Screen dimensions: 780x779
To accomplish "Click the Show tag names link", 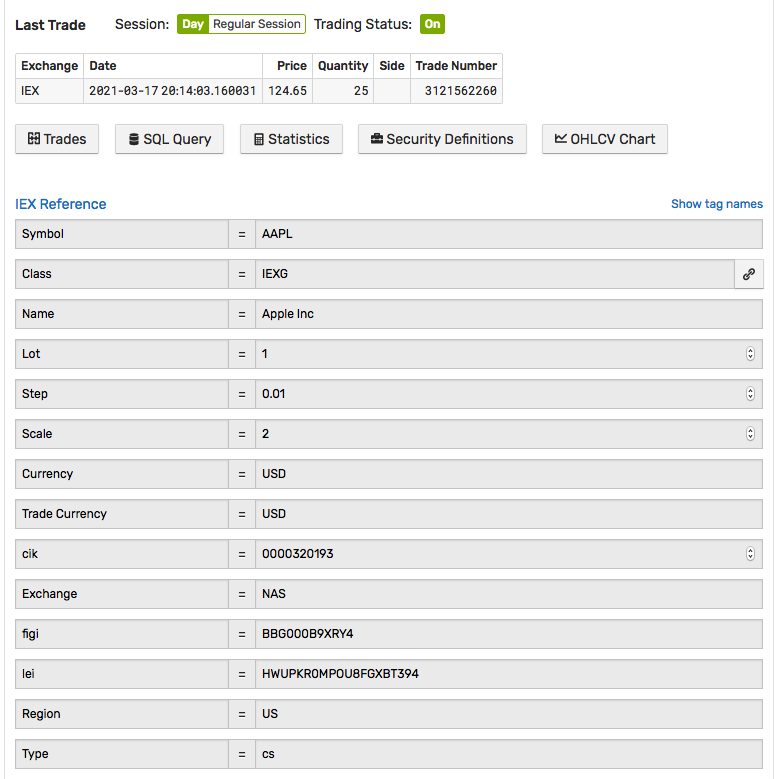I will 716,204.
